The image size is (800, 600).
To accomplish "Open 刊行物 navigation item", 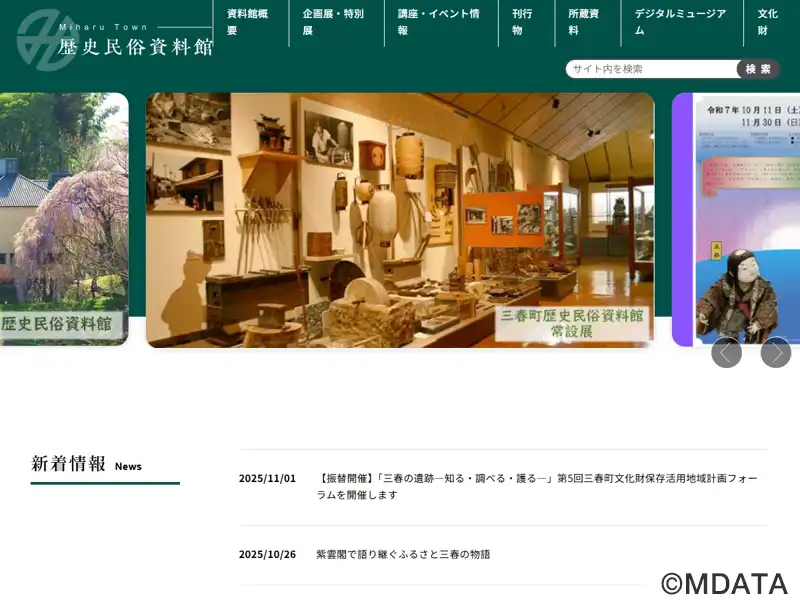I will [522, 22].
